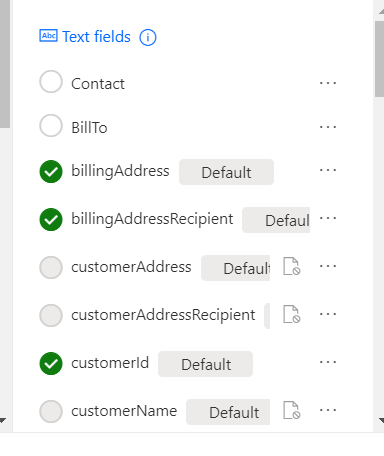Uncheck the billingAddress green checkmark
Screen dimensions: 384x456
51,172
